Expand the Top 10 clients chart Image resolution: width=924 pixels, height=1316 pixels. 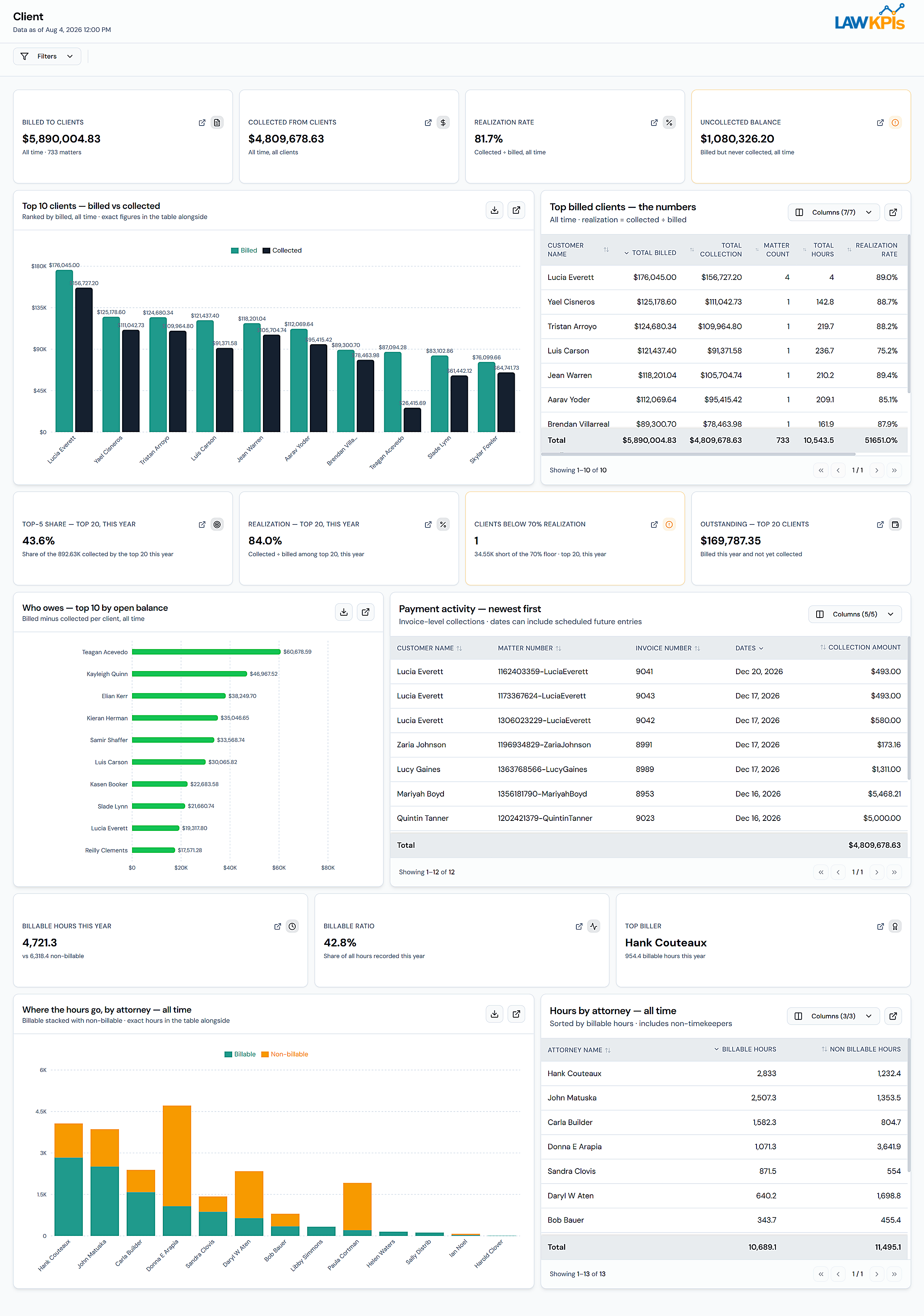point(516,210)
